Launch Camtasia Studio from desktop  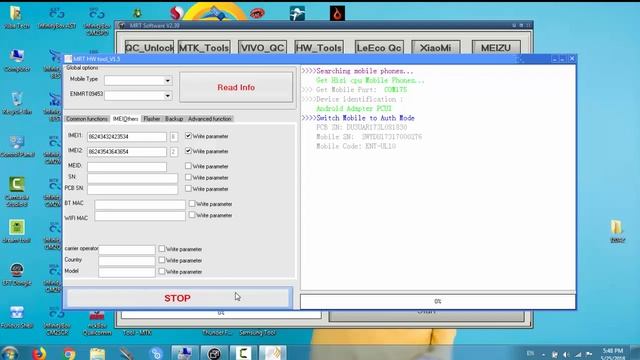[x=17, y=191]
